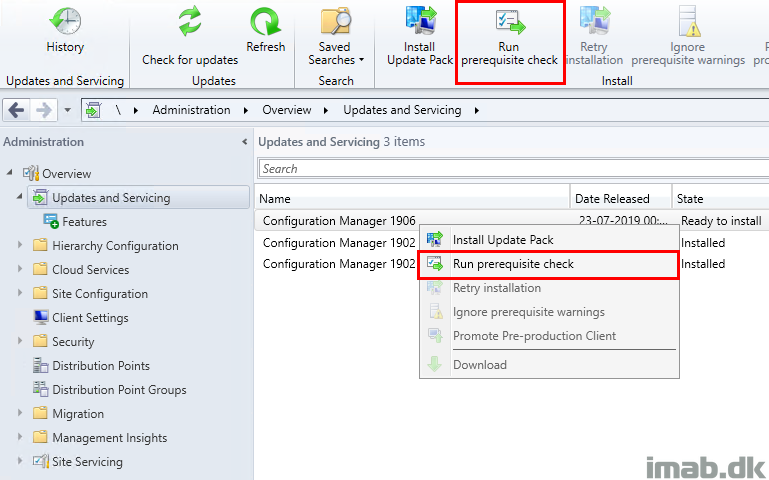This screenshot has width=769, height=480.
Task: Select the Features node icon
Action: pos(52,222)
